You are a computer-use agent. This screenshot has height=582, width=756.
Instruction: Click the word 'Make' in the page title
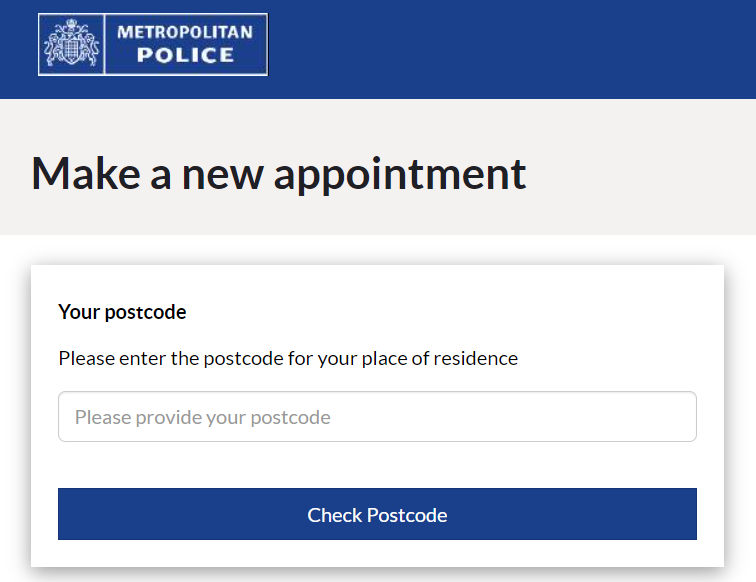(x=86, y=173)
